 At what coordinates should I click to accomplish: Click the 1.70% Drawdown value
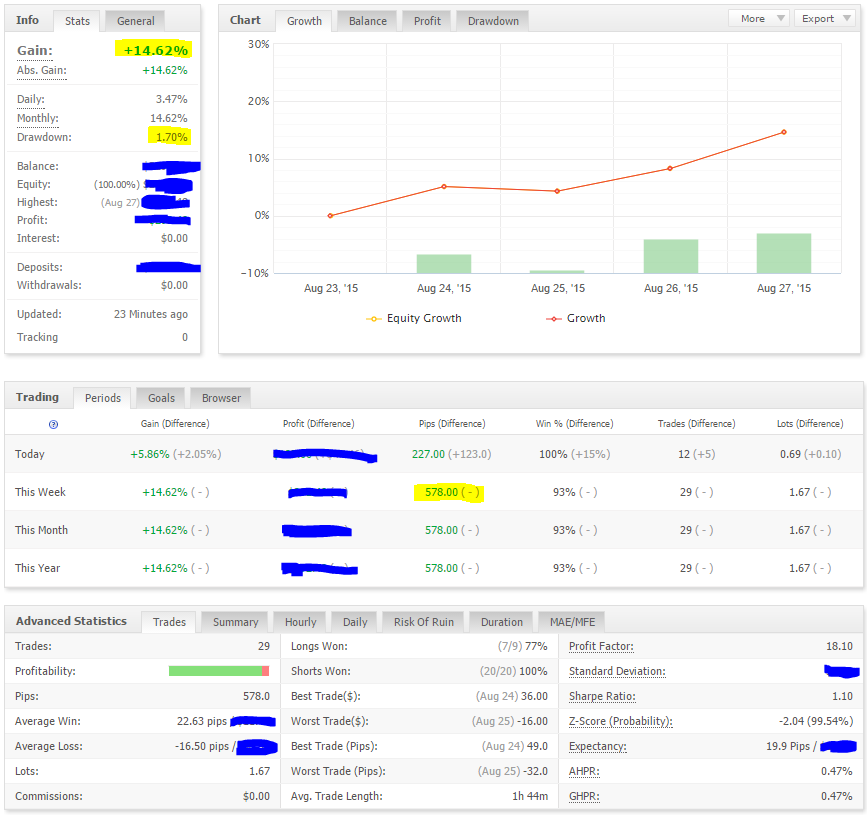171,137
